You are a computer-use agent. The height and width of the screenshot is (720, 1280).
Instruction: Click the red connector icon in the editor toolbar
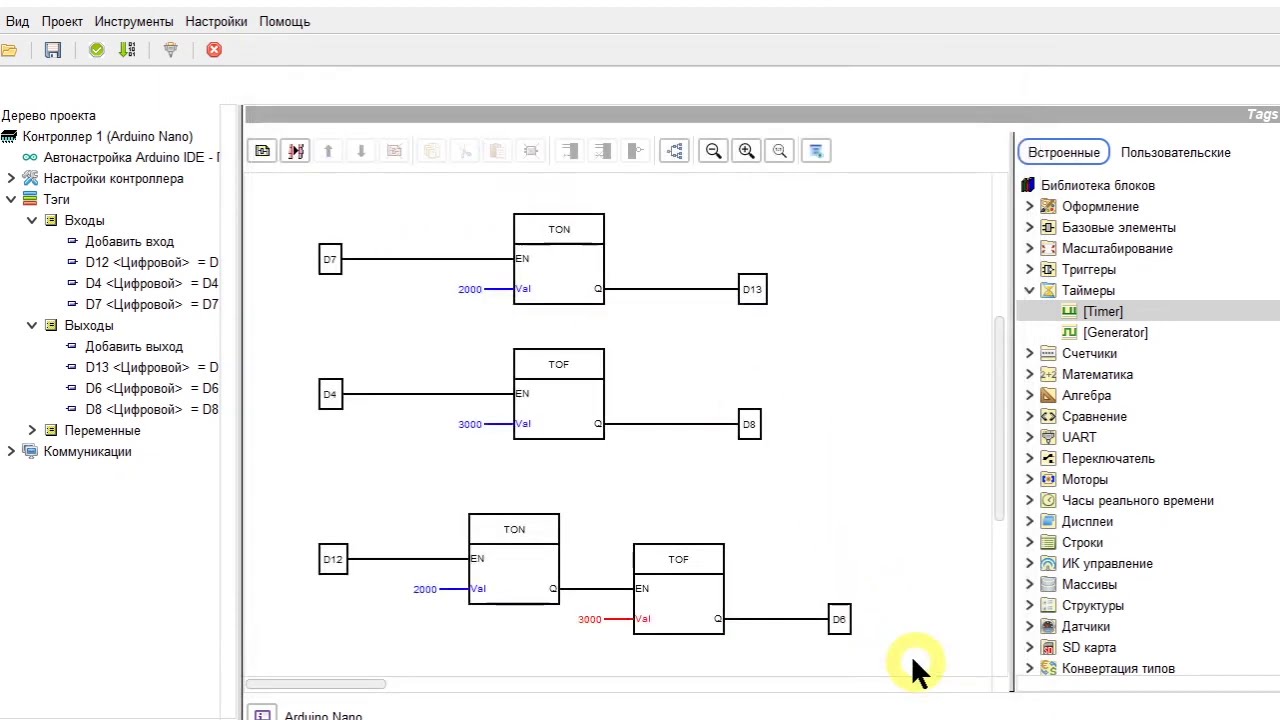tap(296, 151)
